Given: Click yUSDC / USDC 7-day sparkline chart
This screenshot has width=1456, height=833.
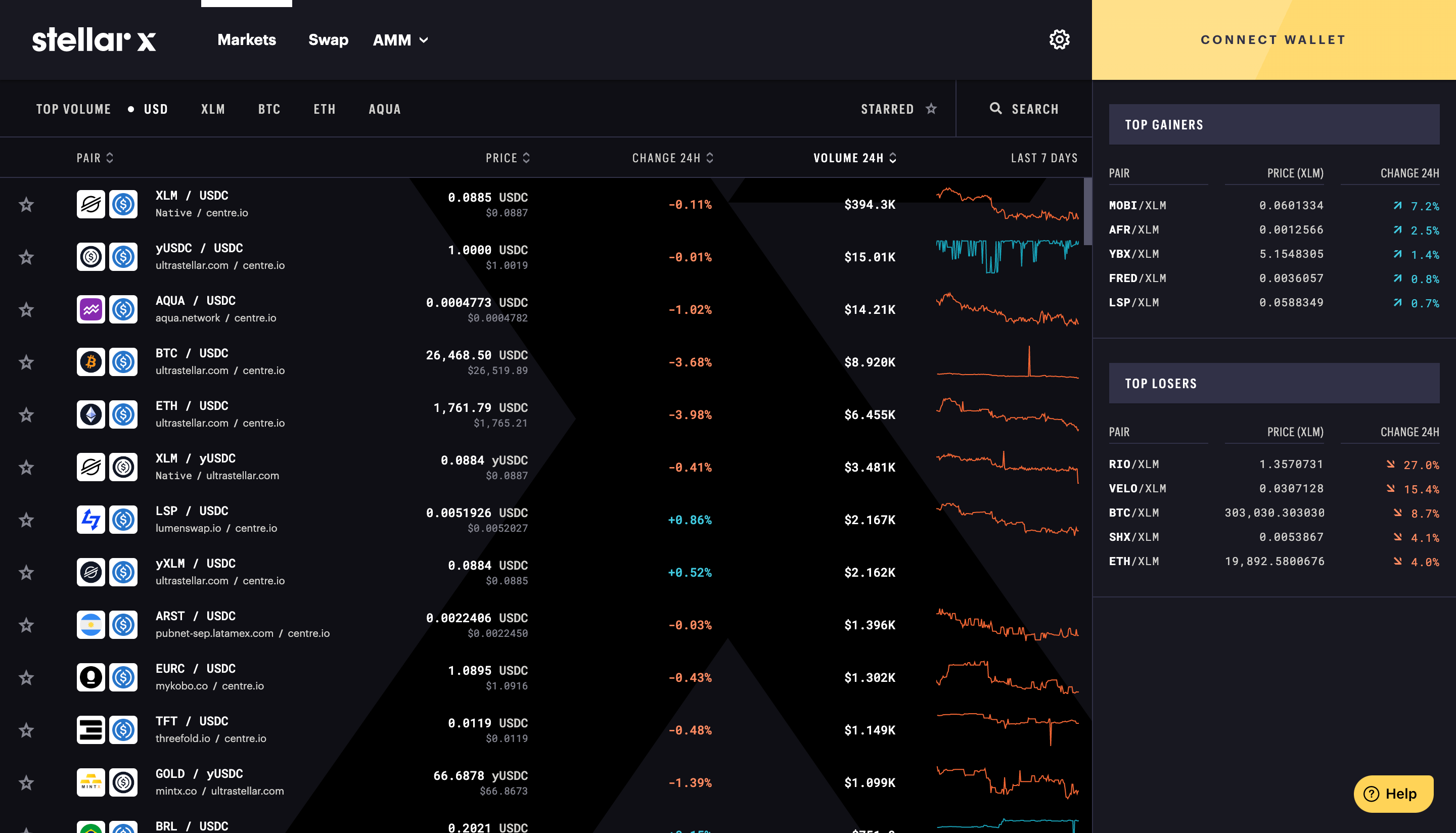Looking at the screenshot, I should [x=1008, y=256].
